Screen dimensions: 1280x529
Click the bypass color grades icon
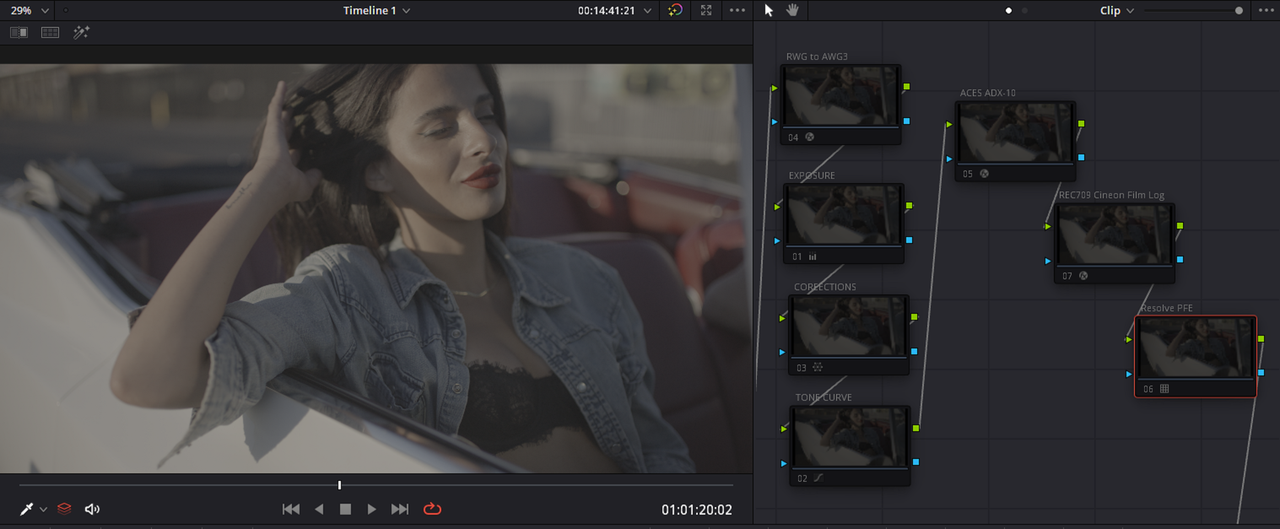click(676, 10)
